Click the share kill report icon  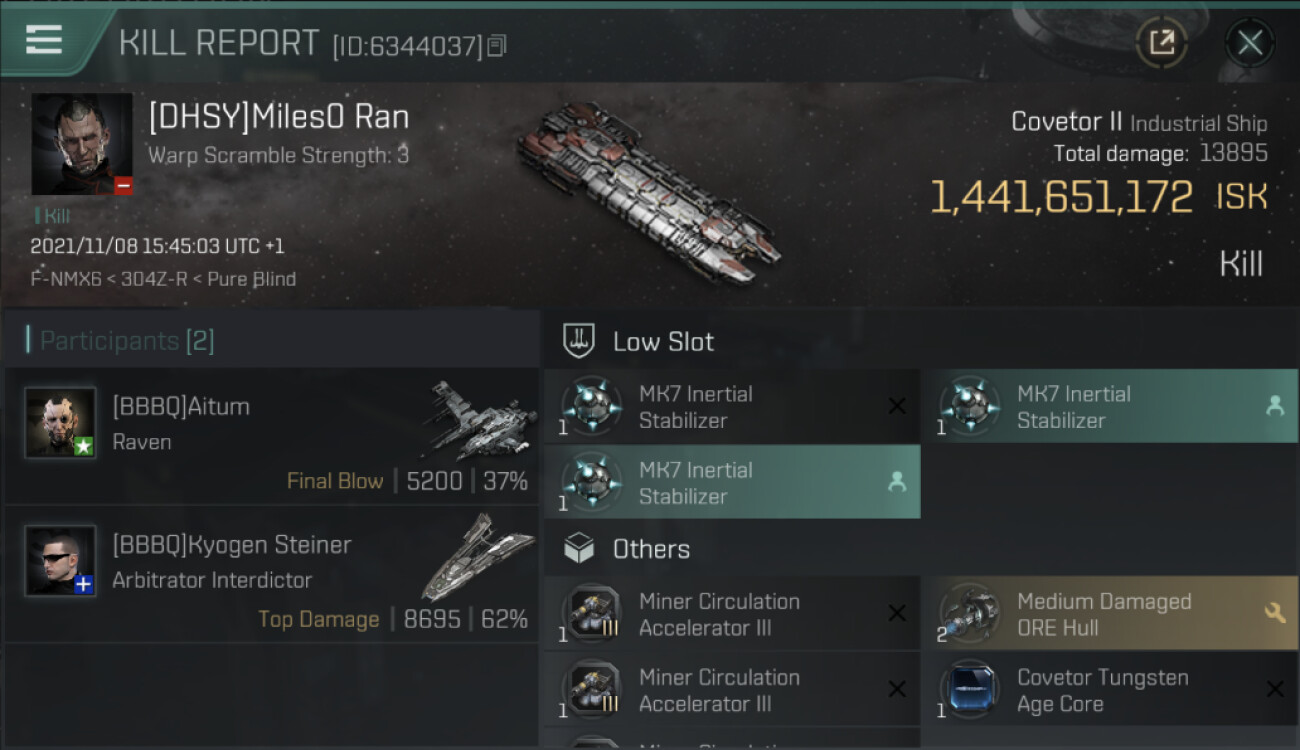tap(1161, 42)
